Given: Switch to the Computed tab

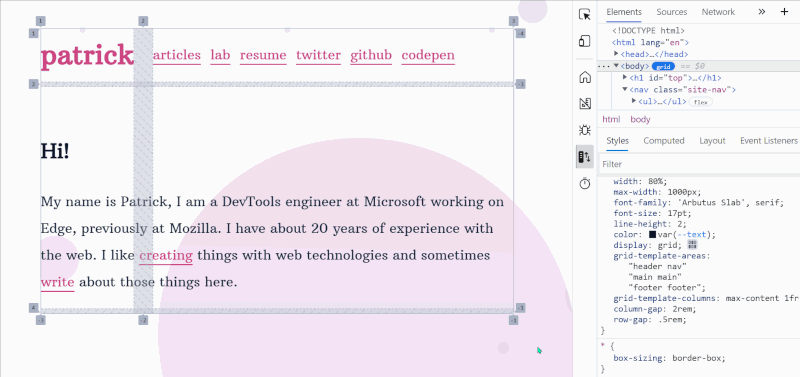Looking at the screenshot, I should tap(663, 141).
